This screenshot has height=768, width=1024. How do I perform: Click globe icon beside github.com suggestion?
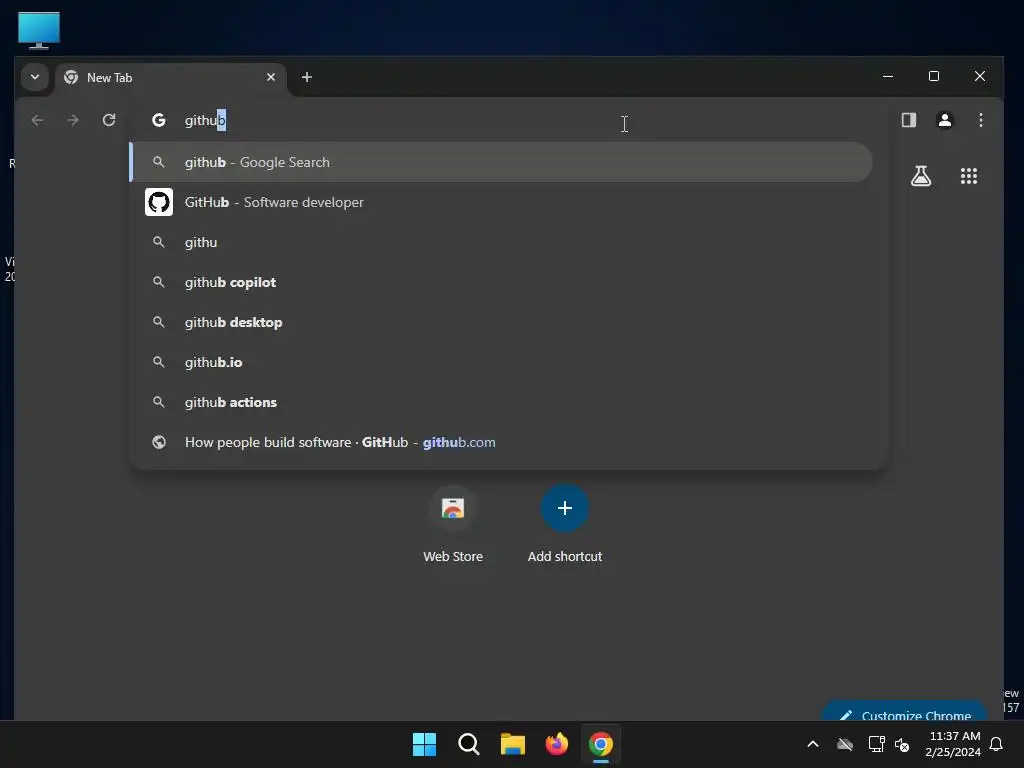tap(159, 442)
